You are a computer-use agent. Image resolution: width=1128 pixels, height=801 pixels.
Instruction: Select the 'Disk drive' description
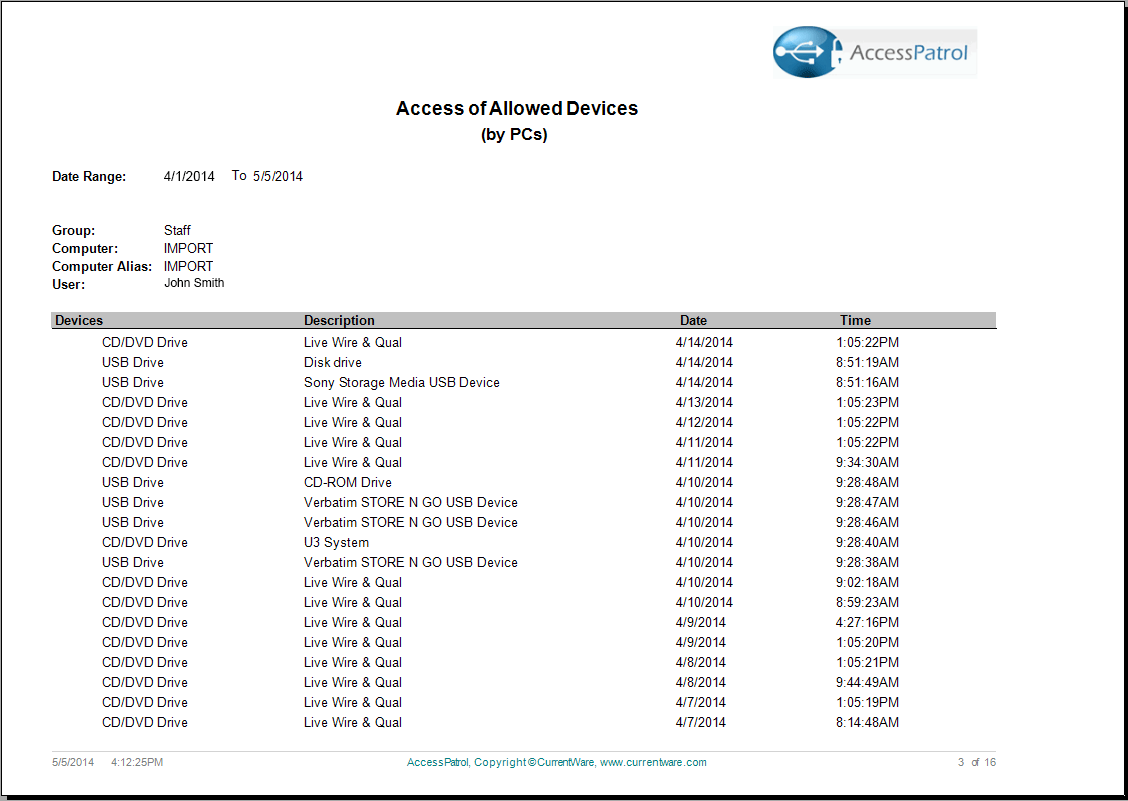click(x=332, y=362)
